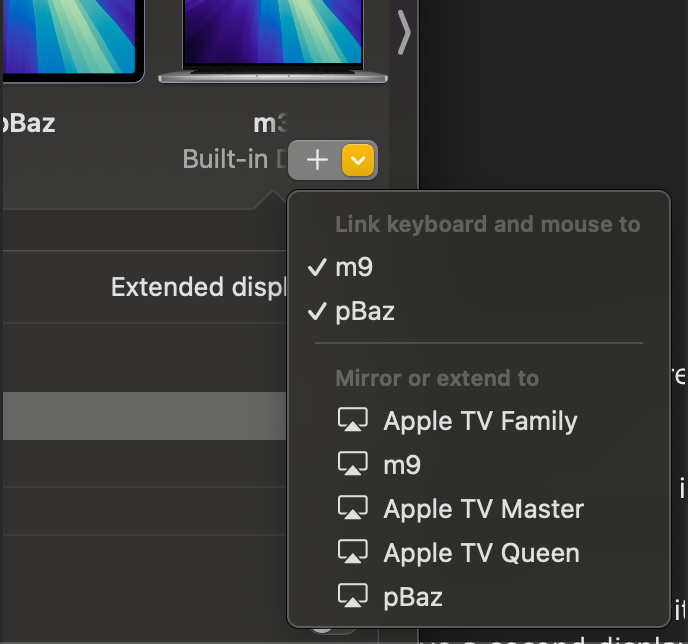Viewport: 688px width, 644px height.
Task: Select the m3 laptop display thumbnail
Action: point(273,42)
